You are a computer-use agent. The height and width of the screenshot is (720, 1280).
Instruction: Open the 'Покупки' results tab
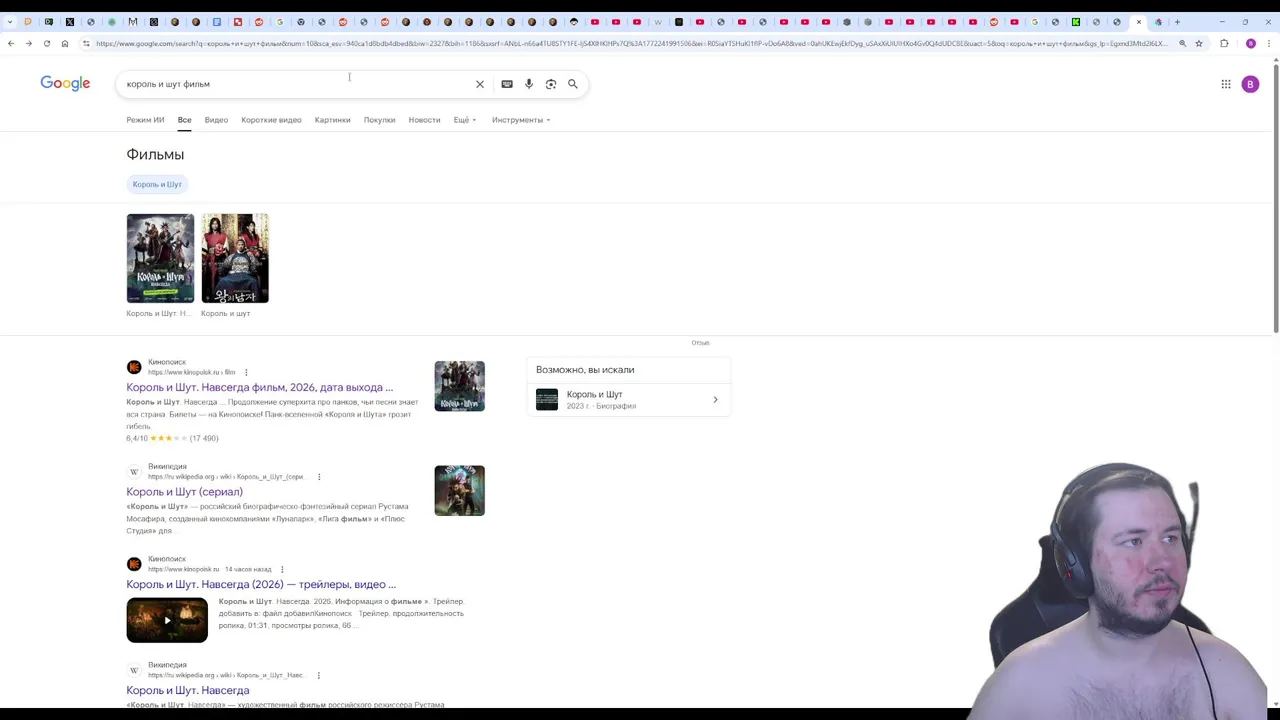click(379, 120)
